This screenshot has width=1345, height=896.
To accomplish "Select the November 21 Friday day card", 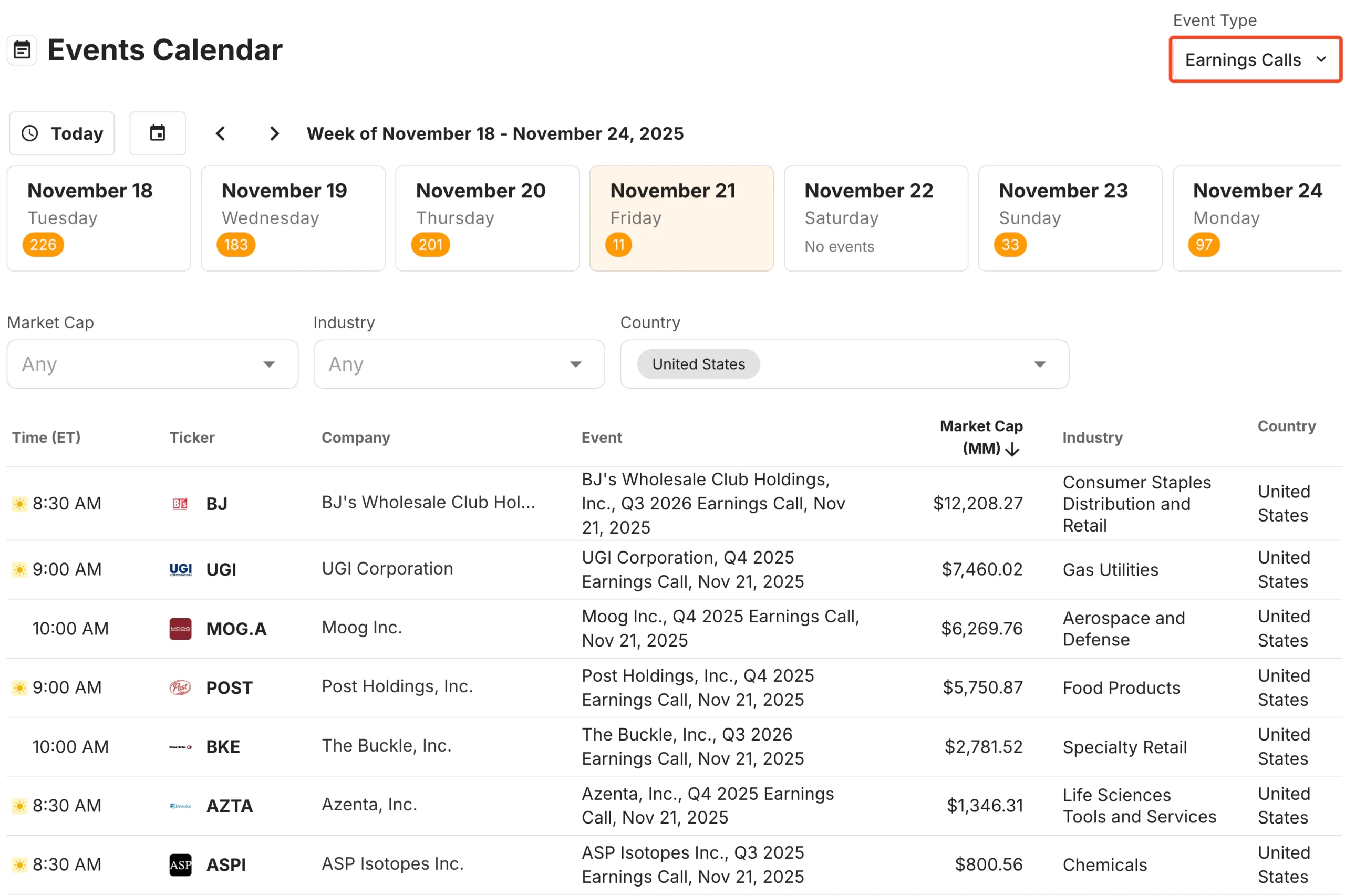I will tap(681, 218).
